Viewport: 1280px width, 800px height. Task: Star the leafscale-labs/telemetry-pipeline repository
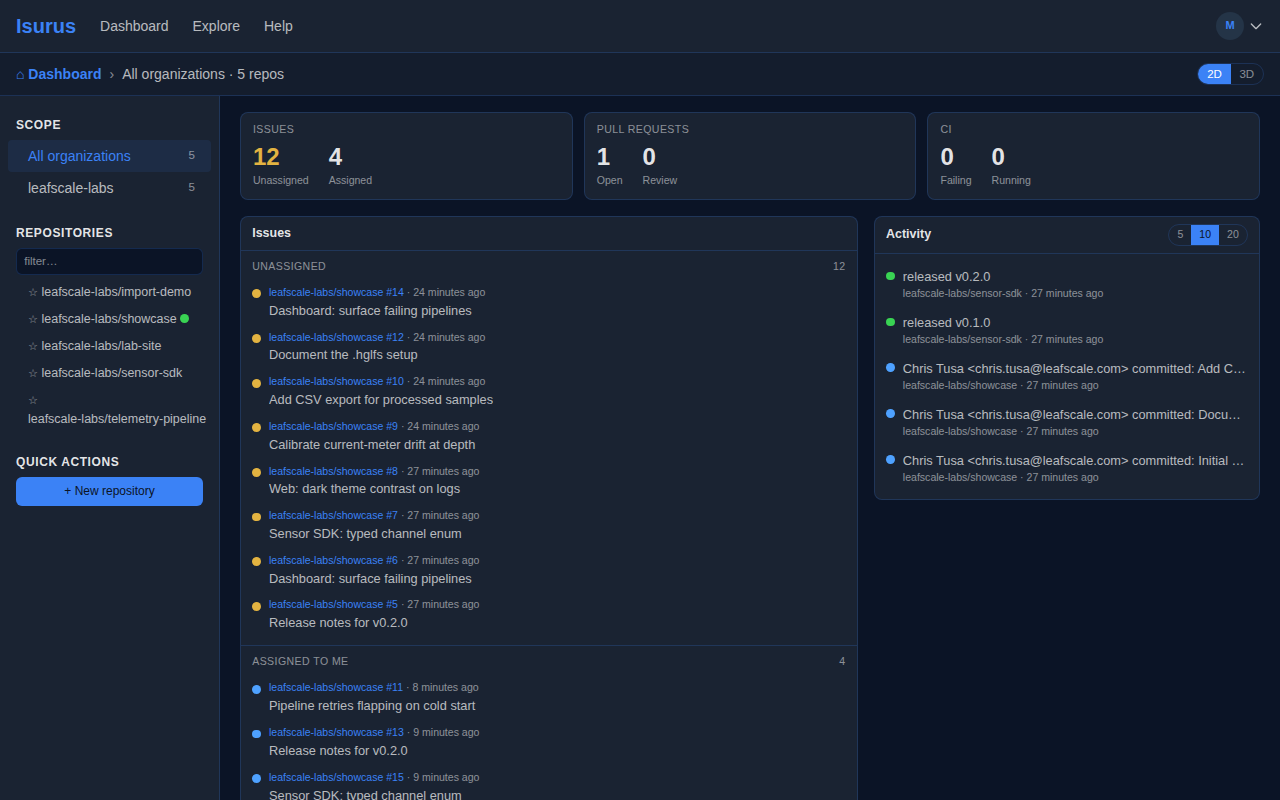[x=33, y=400]
